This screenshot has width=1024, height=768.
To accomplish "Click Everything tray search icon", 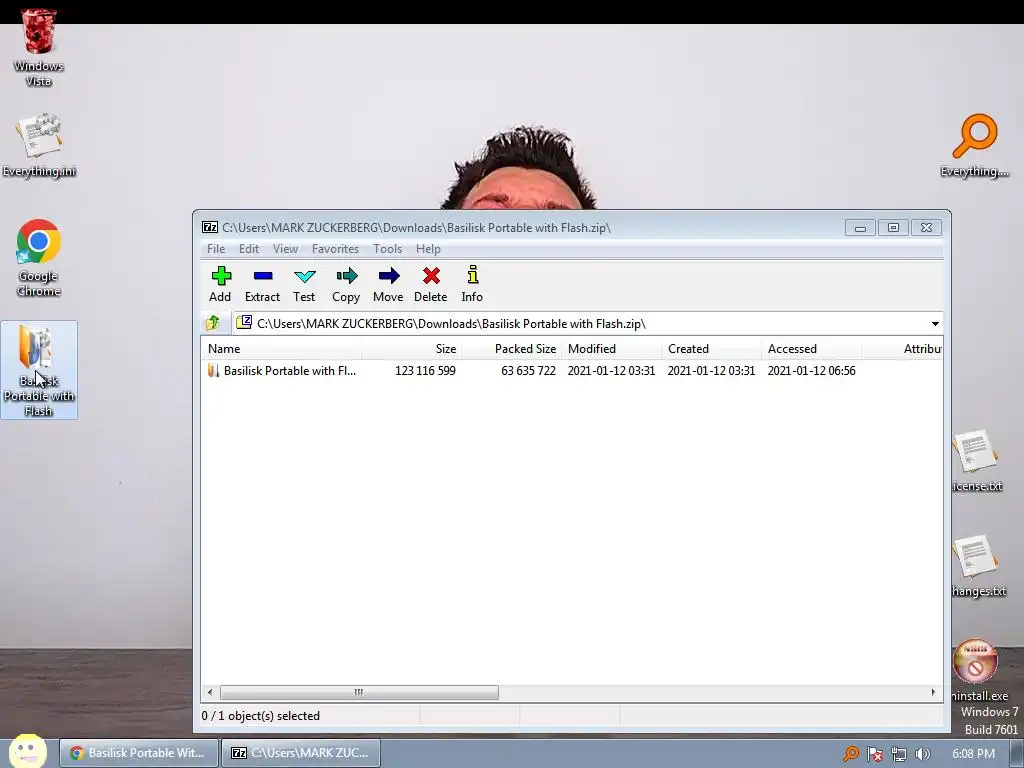I will pyautogui.click(x=851, y=754).
